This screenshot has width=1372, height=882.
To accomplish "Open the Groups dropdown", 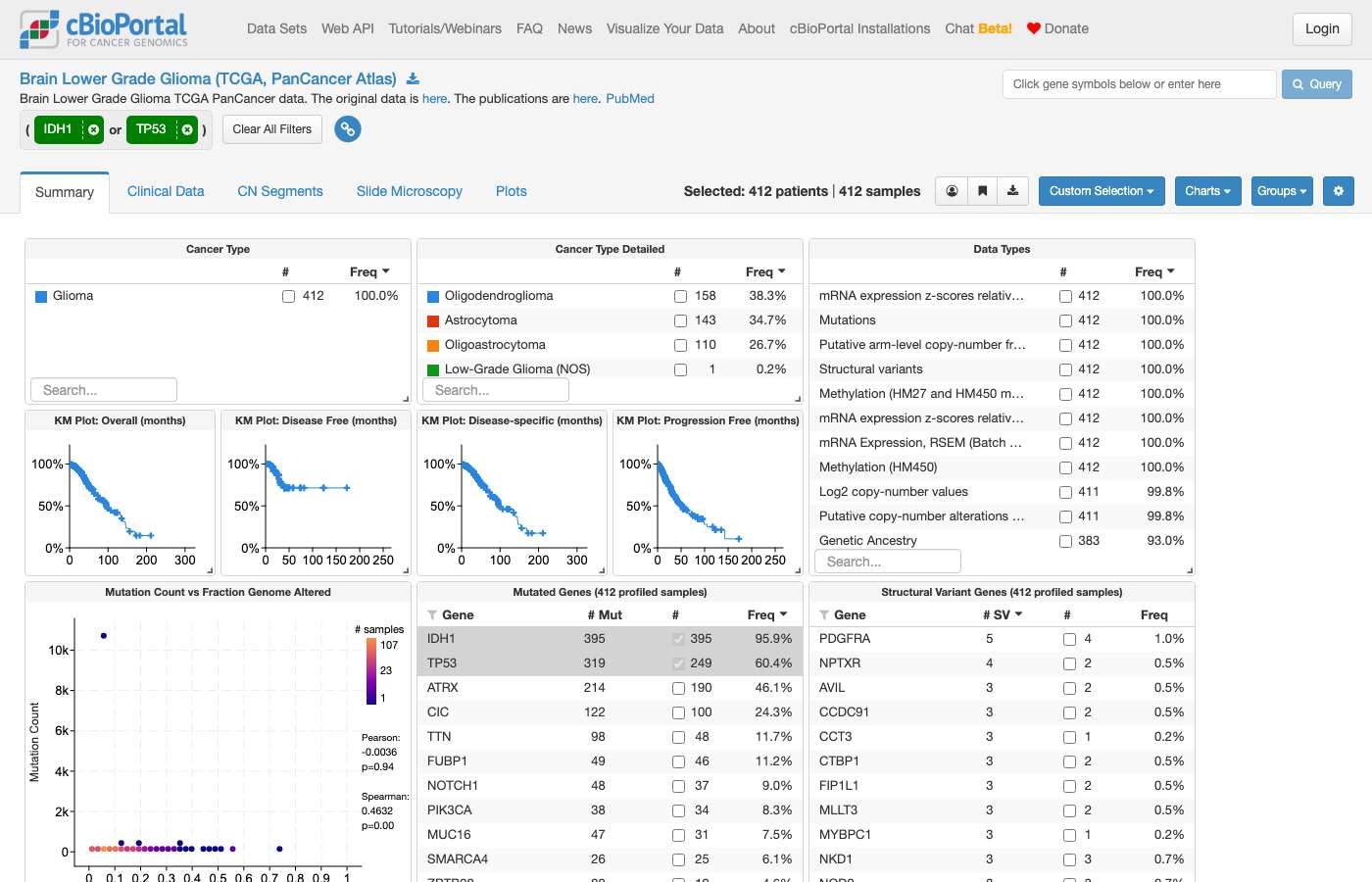I will 1283,191.
